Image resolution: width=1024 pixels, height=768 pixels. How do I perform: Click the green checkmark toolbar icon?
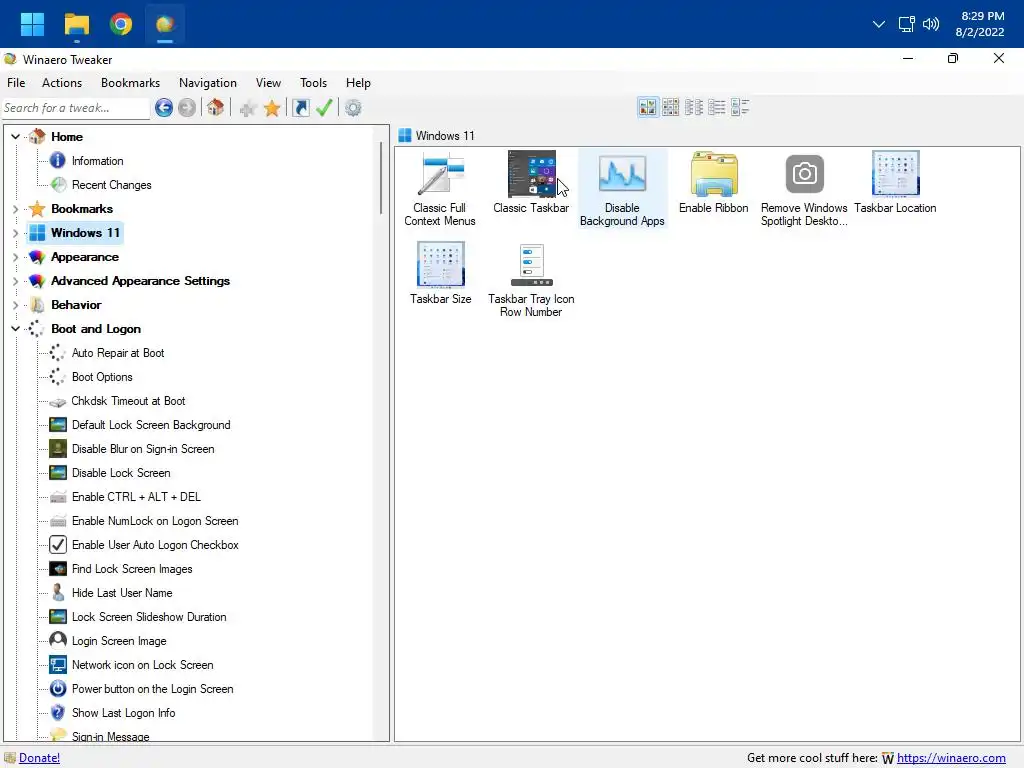point(324,108)
